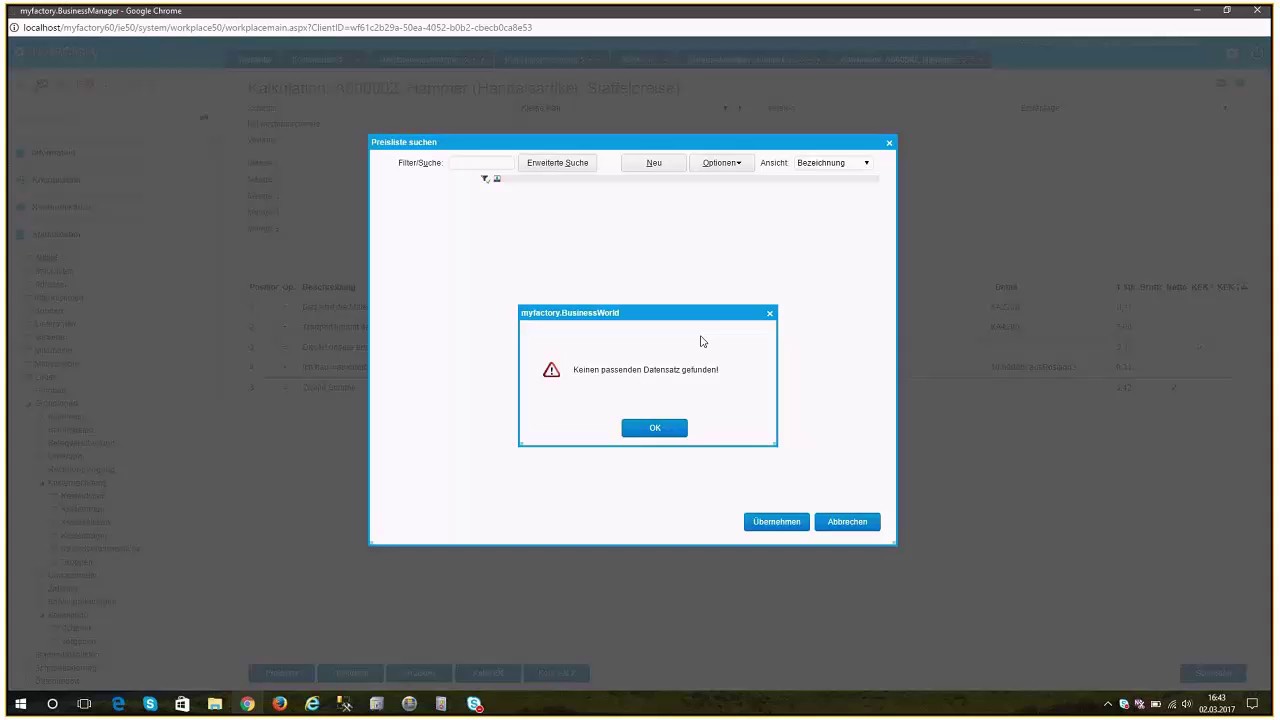Focus the Filter/Suche input field
Image resolution: width=1280 pixels, height=720 pixels.
481,163
